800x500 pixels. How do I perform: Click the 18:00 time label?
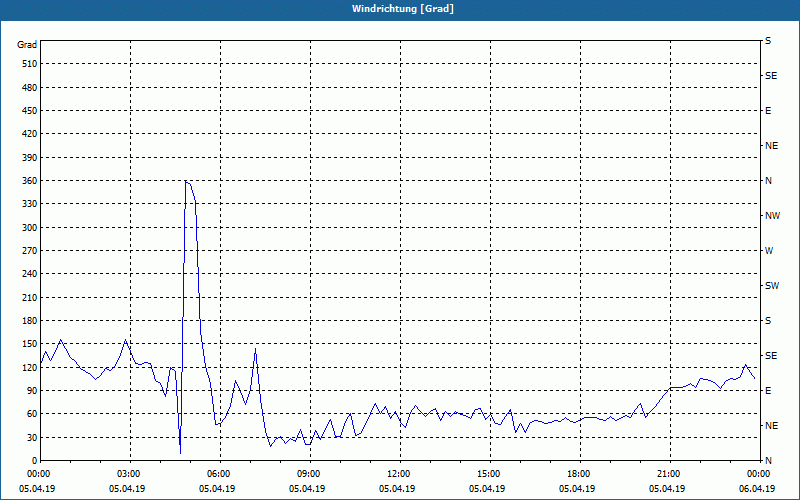[578, 474]
